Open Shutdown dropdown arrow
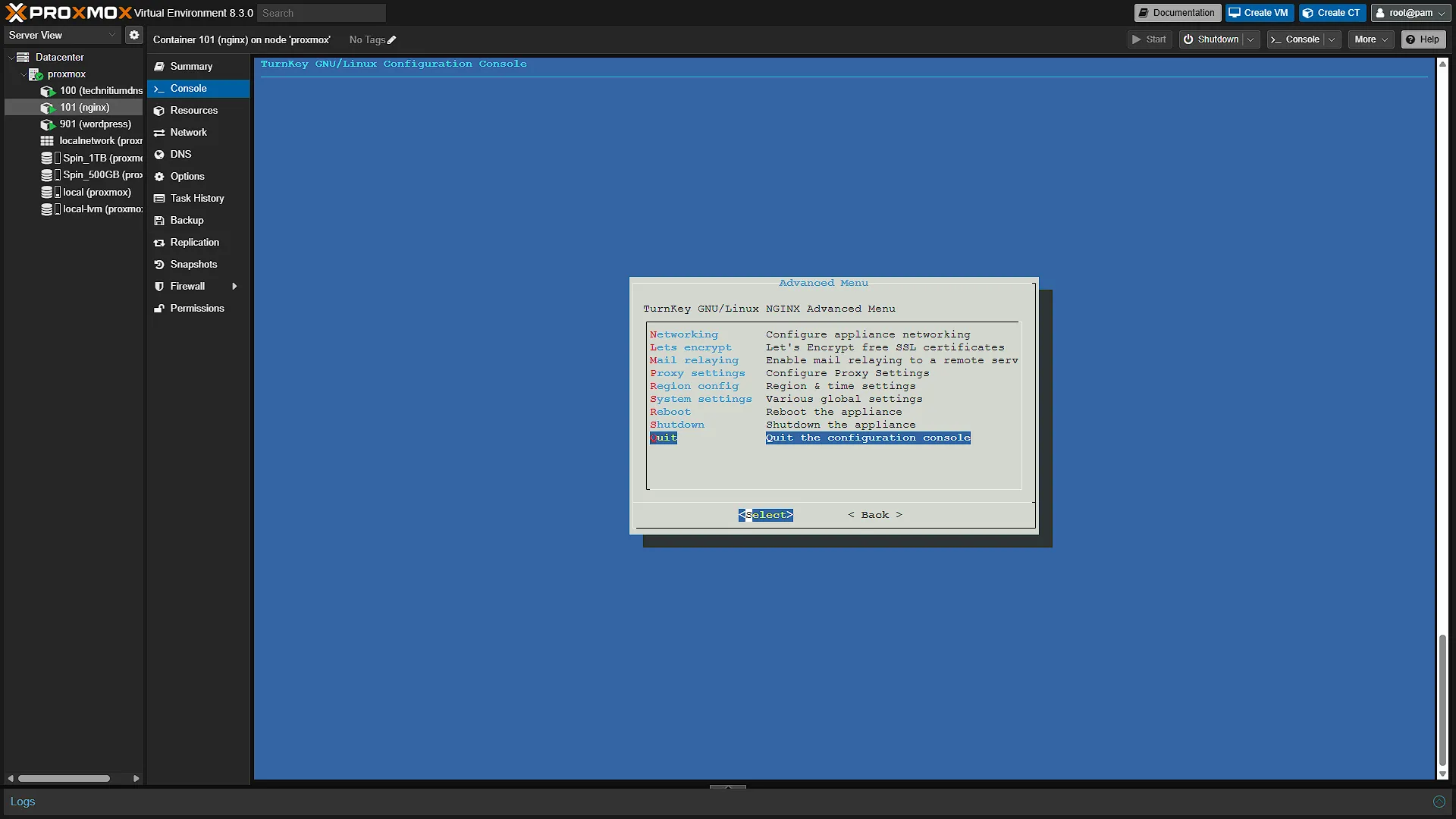This screenshot has height=819, width=1456. coord(1250,39)
